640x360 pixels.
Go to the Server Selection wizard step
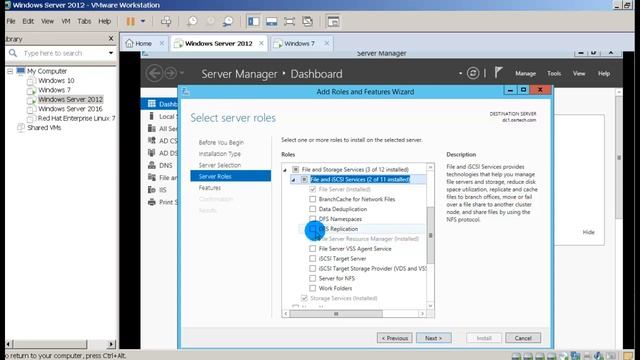point(220,165)
